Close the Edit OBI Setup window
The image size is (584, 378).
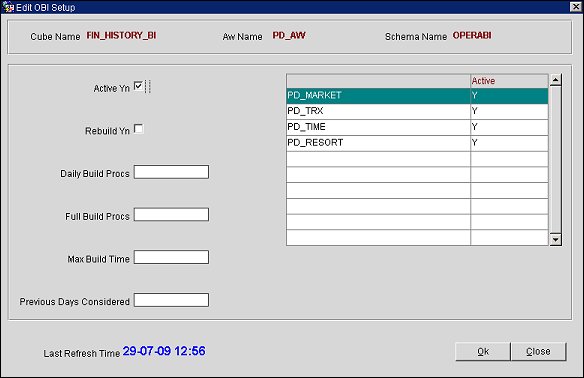point(575,7)
